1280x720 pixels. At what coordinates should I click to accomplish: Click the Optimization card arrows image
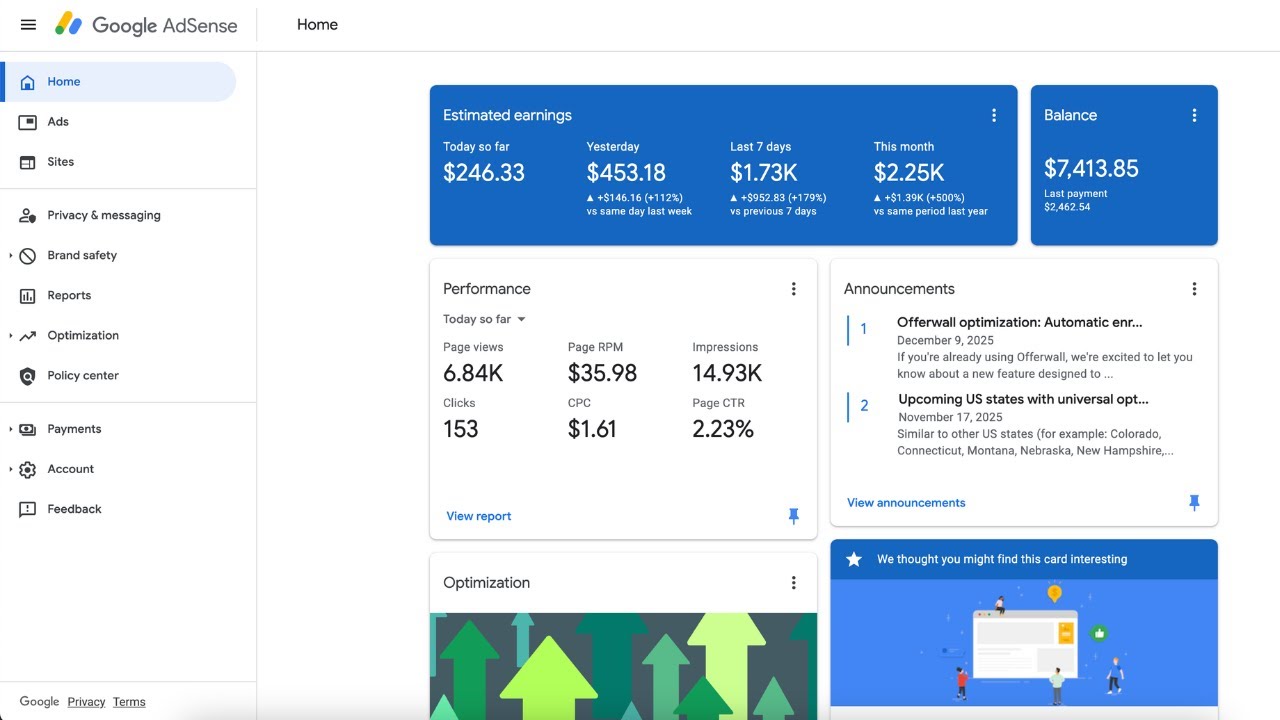[x=623, y=666]
